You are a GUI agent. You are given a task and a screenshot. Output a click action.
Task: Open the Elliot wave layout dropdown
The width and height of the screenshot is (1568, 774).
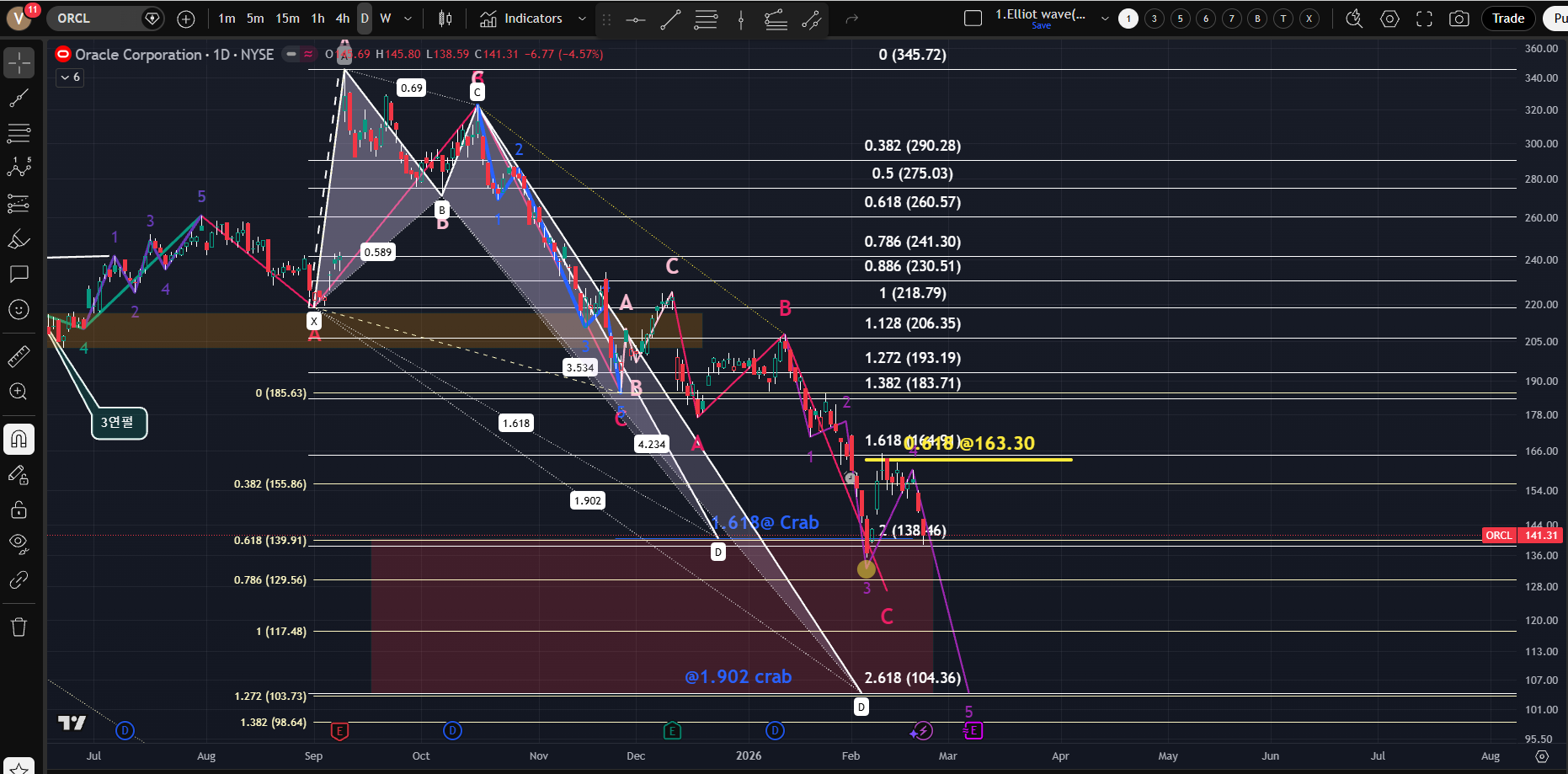(x=1105, y=19)
